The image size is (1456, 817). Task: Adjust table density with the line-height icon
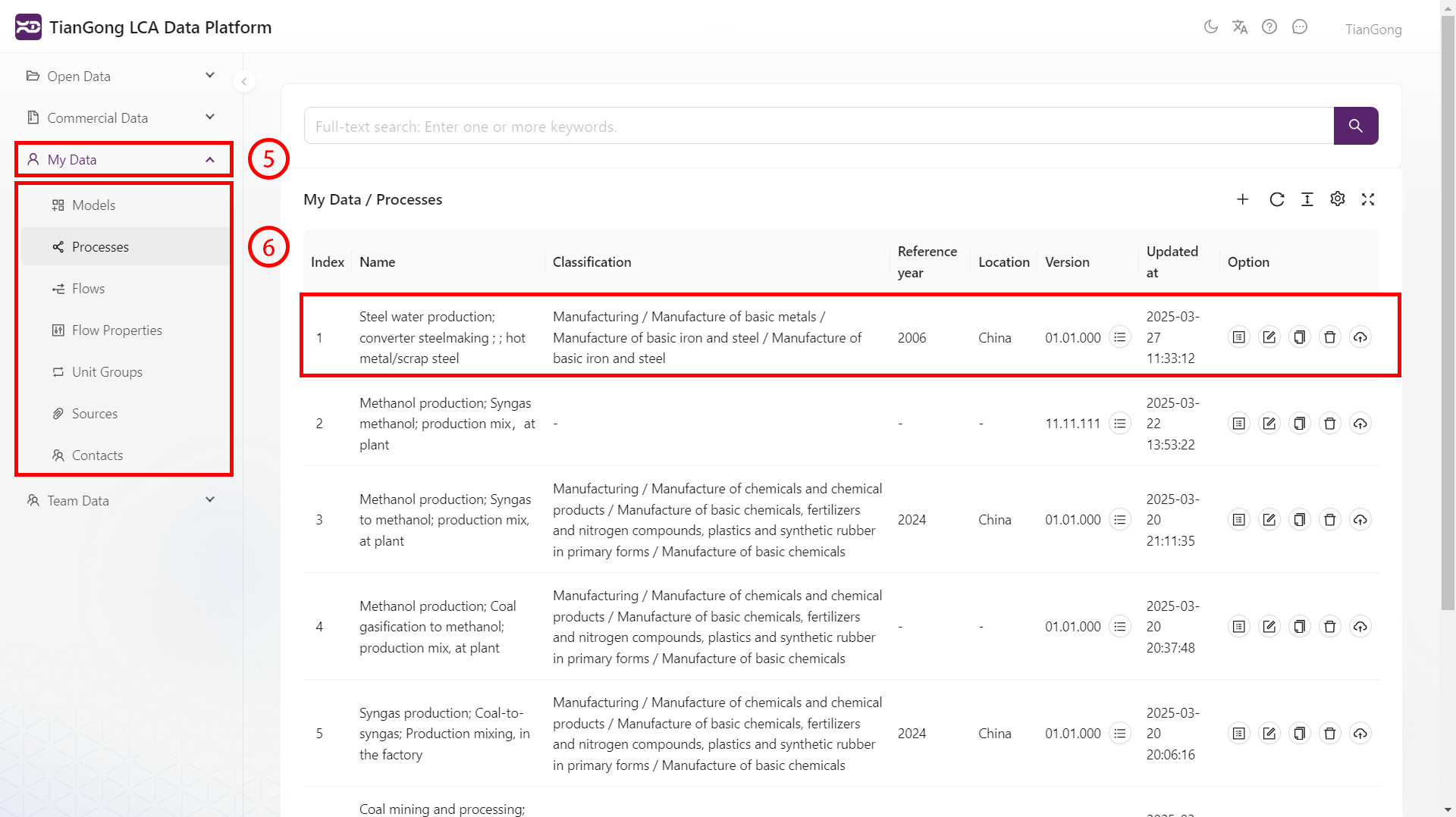coord(1307,199)
